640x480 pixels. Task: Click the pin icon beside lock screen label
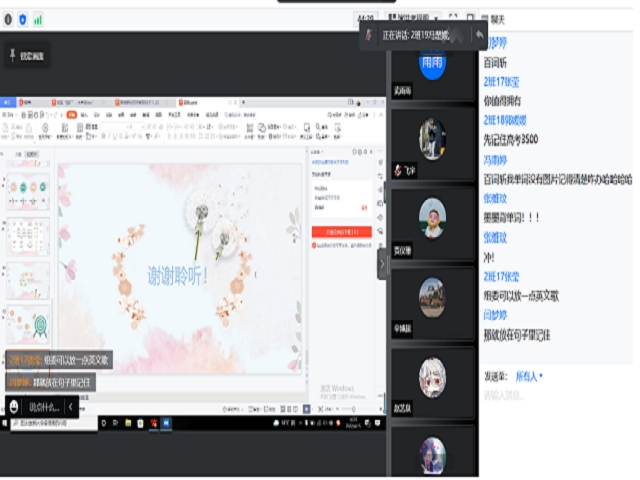point(12,54)
